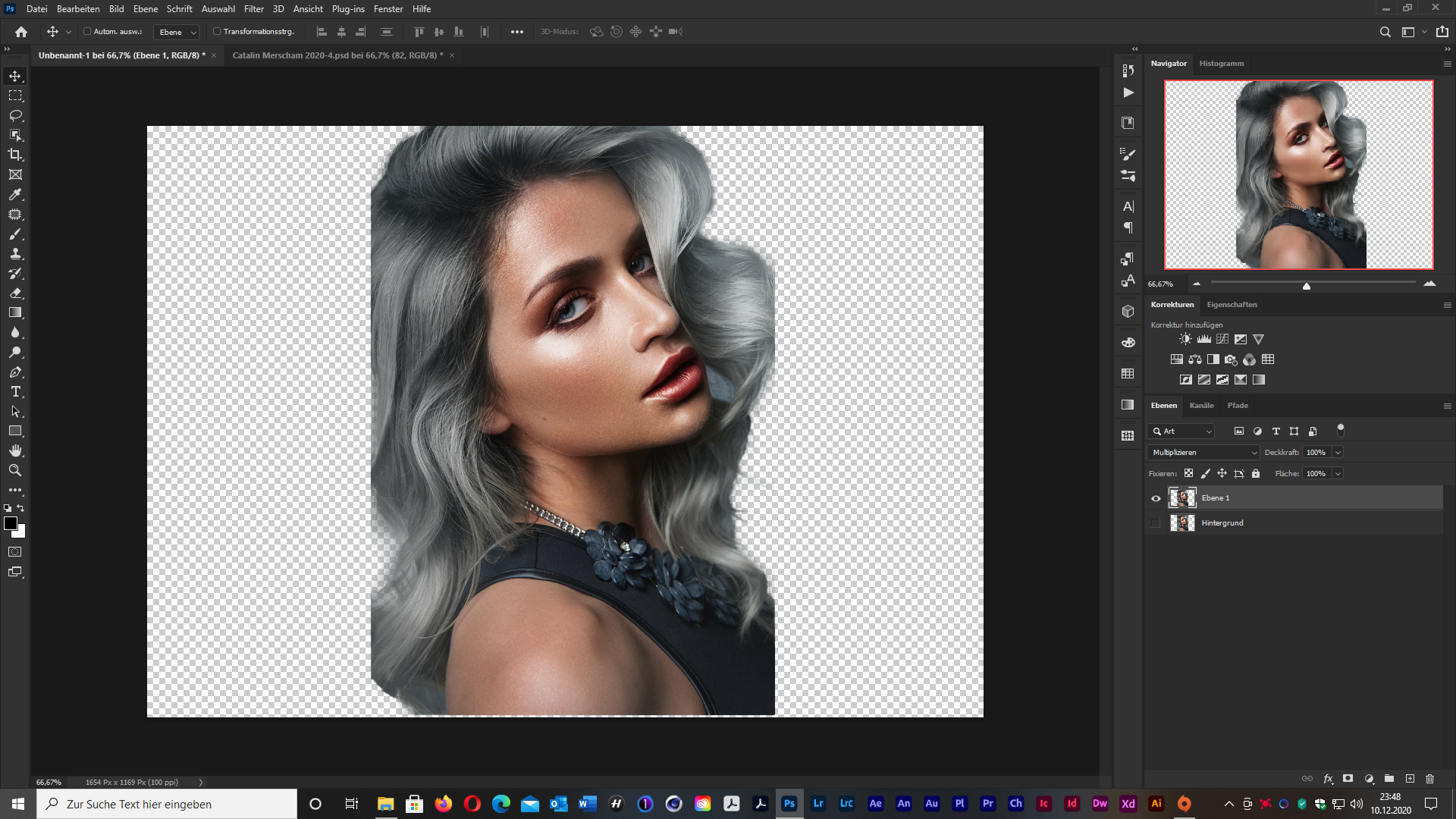Open the Multiplizieren blend mode dropdown

(x=1203, y=453)
